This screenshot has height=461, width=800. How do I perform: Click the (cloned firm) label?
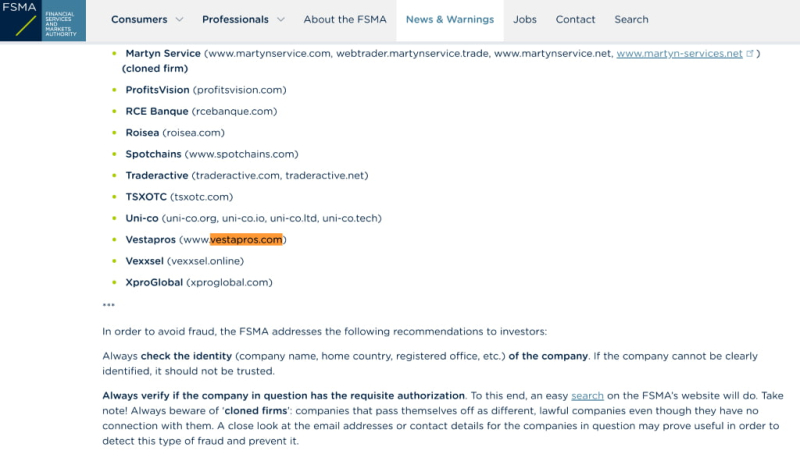pyautogui.click(x=155, y=68)
